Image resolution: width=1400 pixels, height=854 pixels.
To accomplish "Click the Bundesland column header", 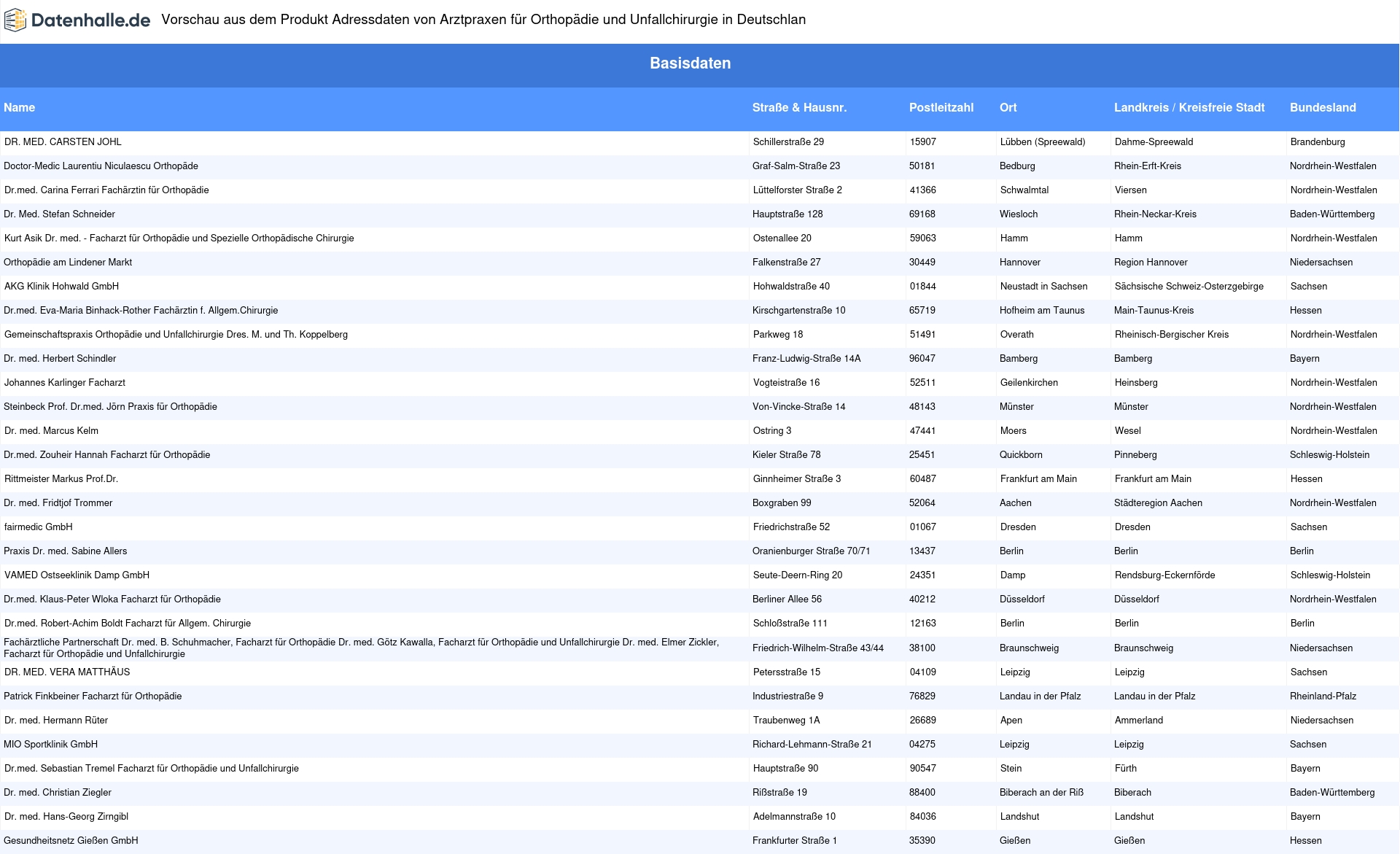I will 1323,108.
